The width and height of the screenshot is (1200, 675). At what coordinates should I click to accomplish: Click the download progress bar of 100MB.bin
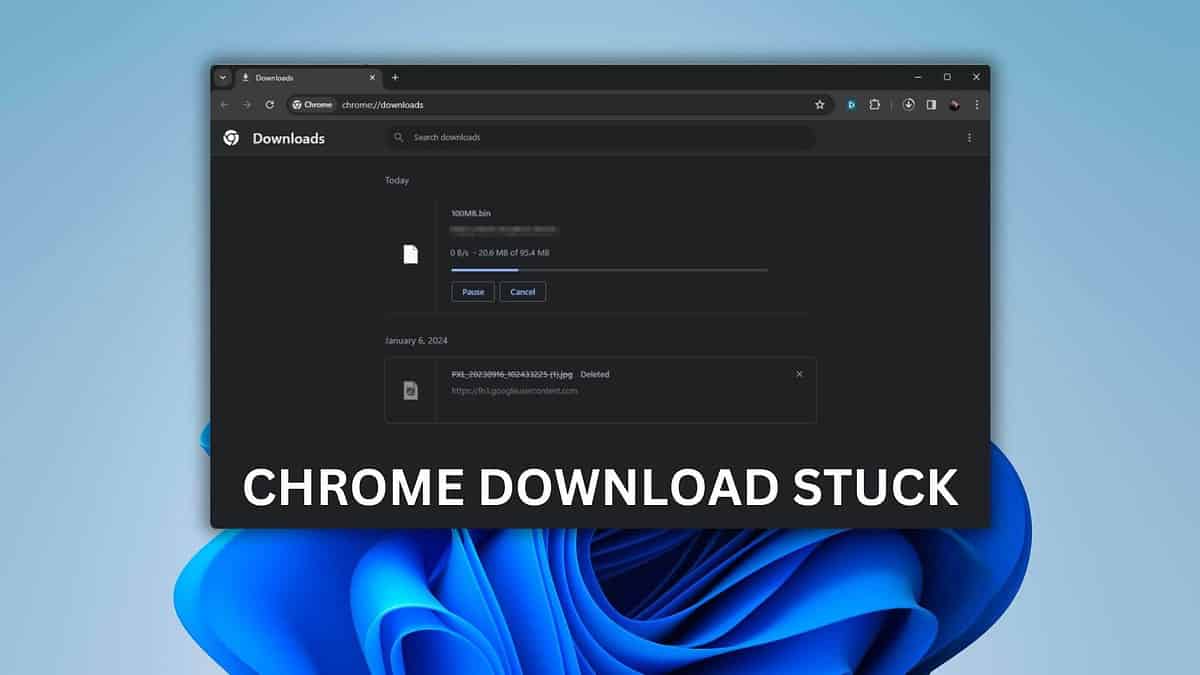click(610, 270)
